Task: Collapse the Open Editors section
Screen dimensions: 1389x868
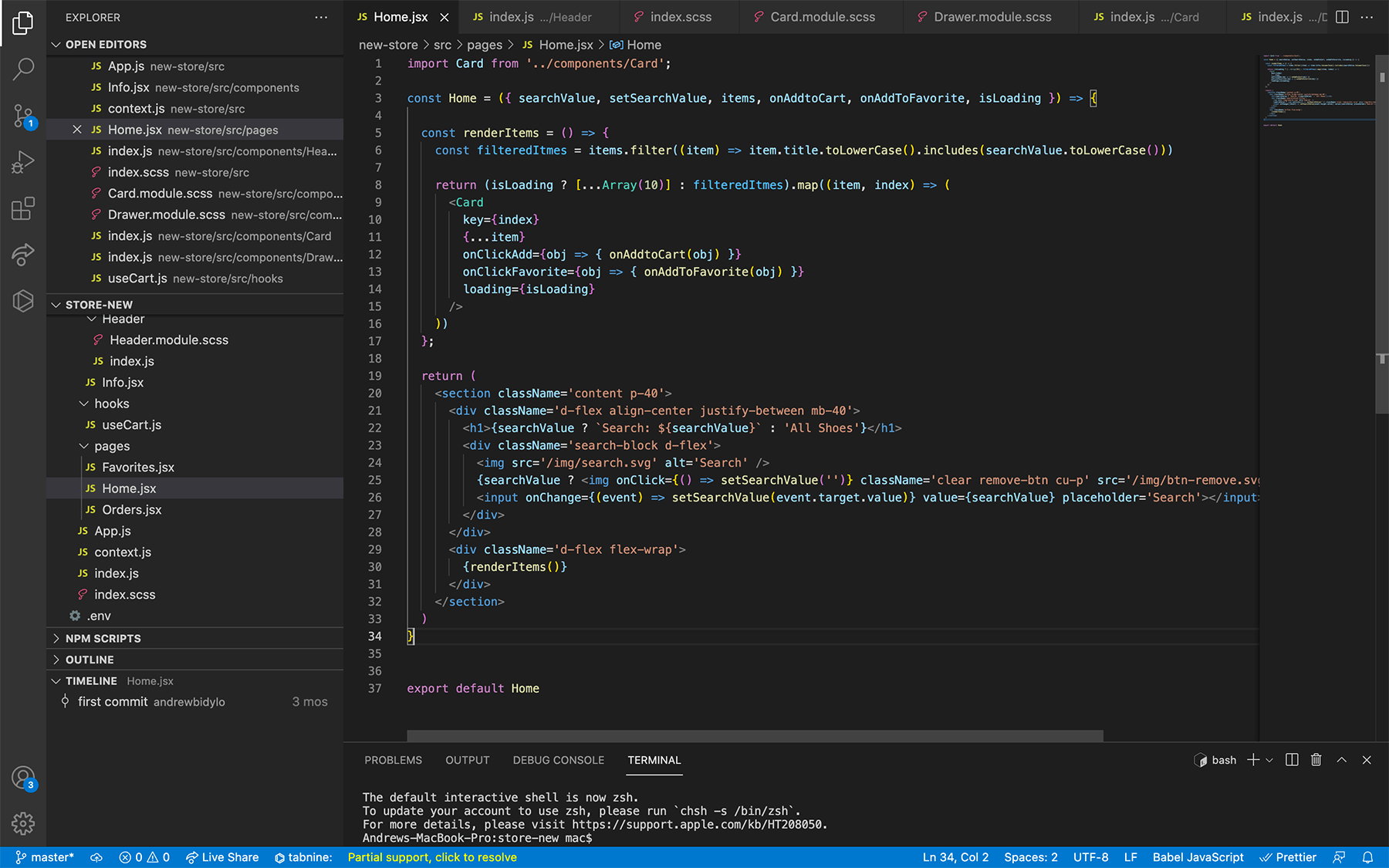Action: pyautogui.click(x=194, y=45)
